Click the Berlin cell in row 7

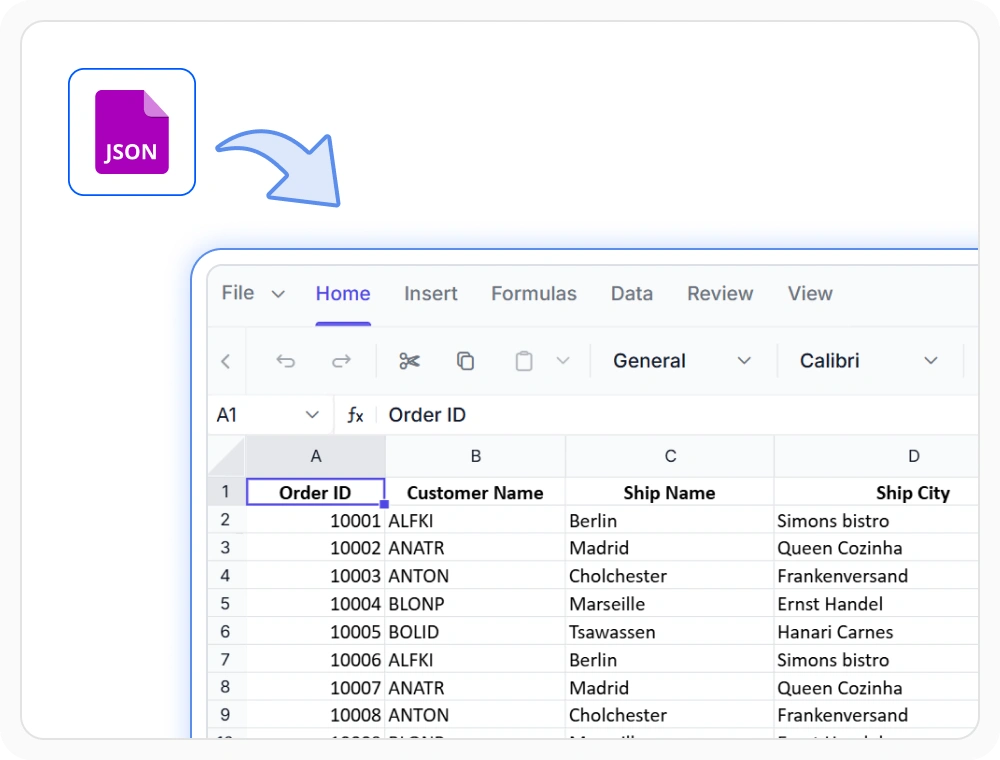click(670, 660)
